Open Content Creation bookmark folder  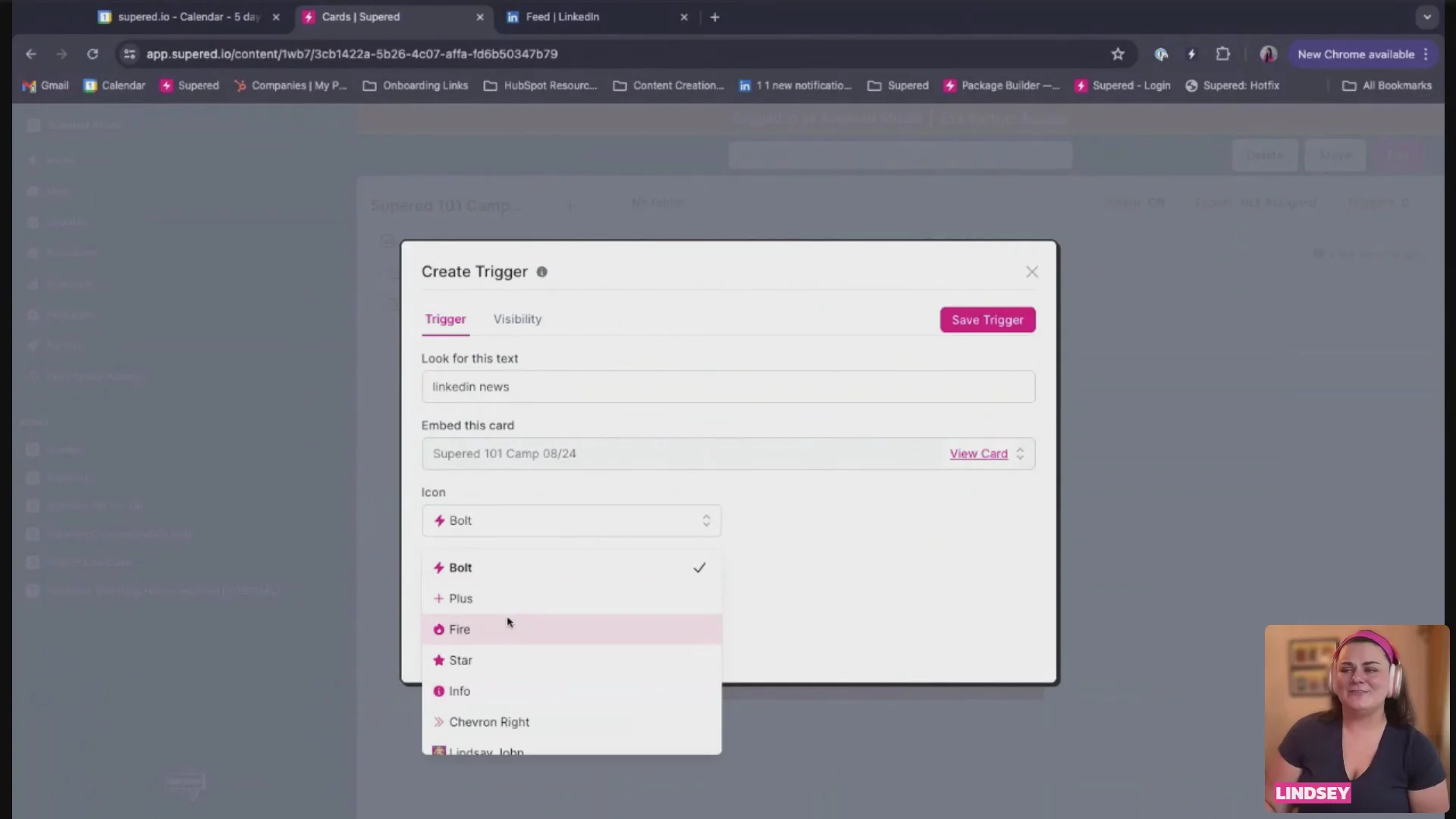tap(668, 86)
